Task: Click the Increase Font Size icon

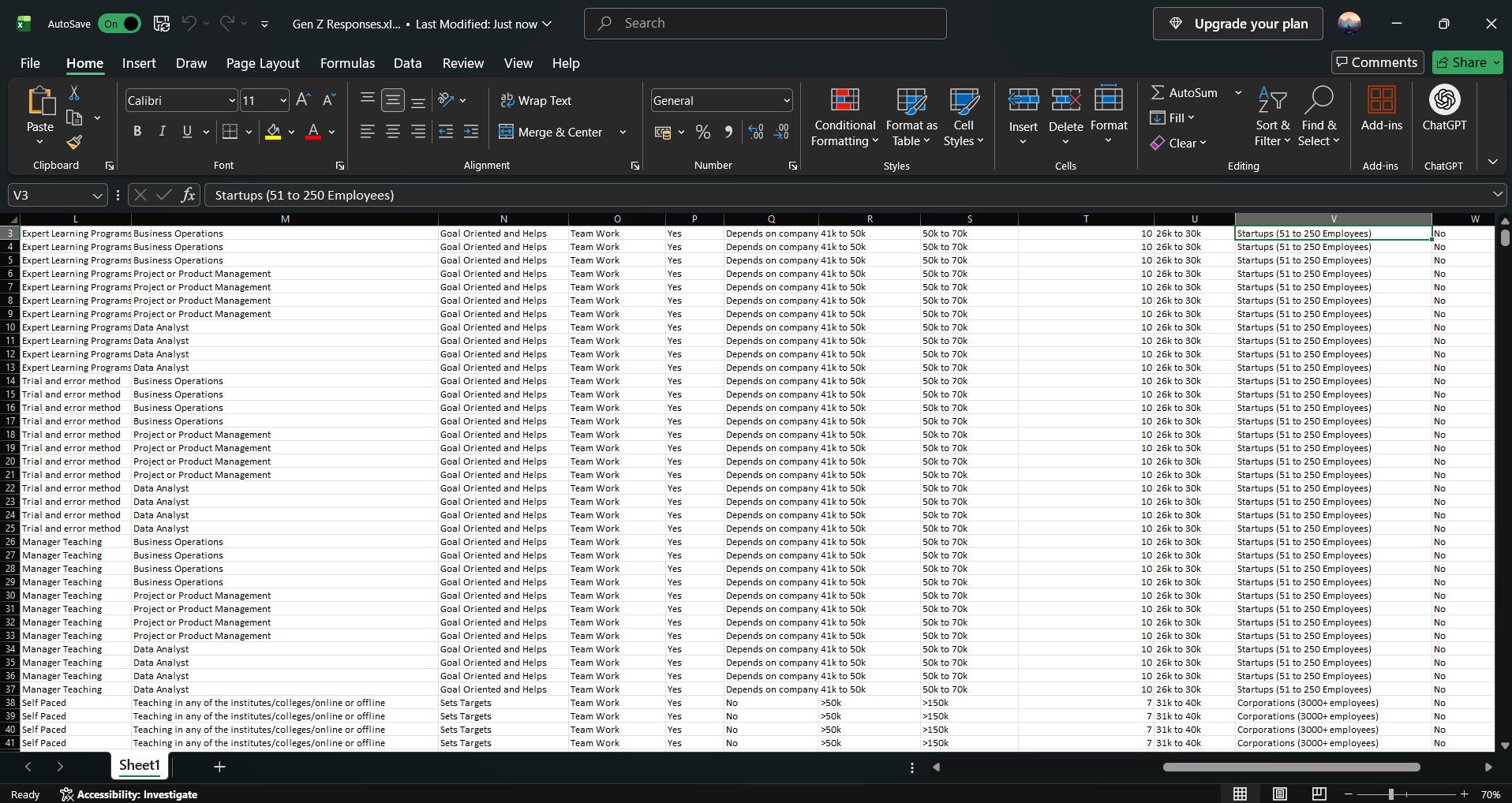Action: [x=303, y=100]
